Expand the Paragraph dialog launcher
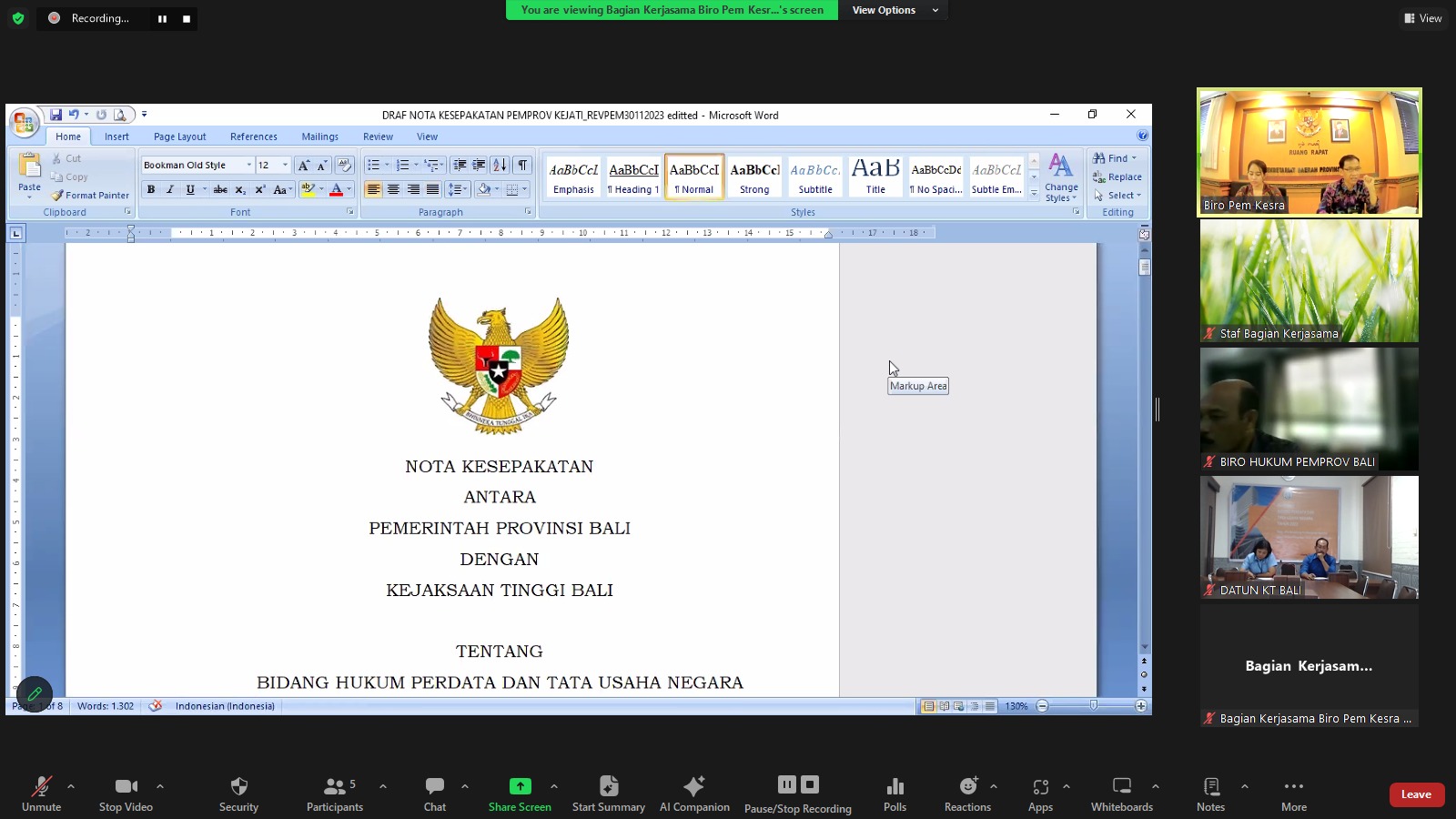 tap(528, 212)
